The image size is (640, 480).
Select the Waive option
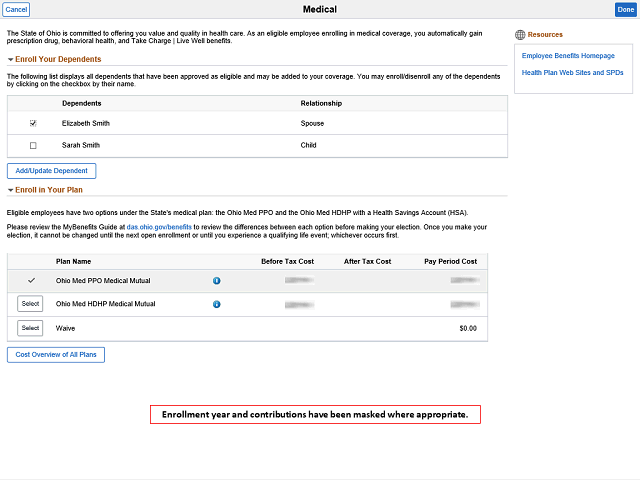30,328
